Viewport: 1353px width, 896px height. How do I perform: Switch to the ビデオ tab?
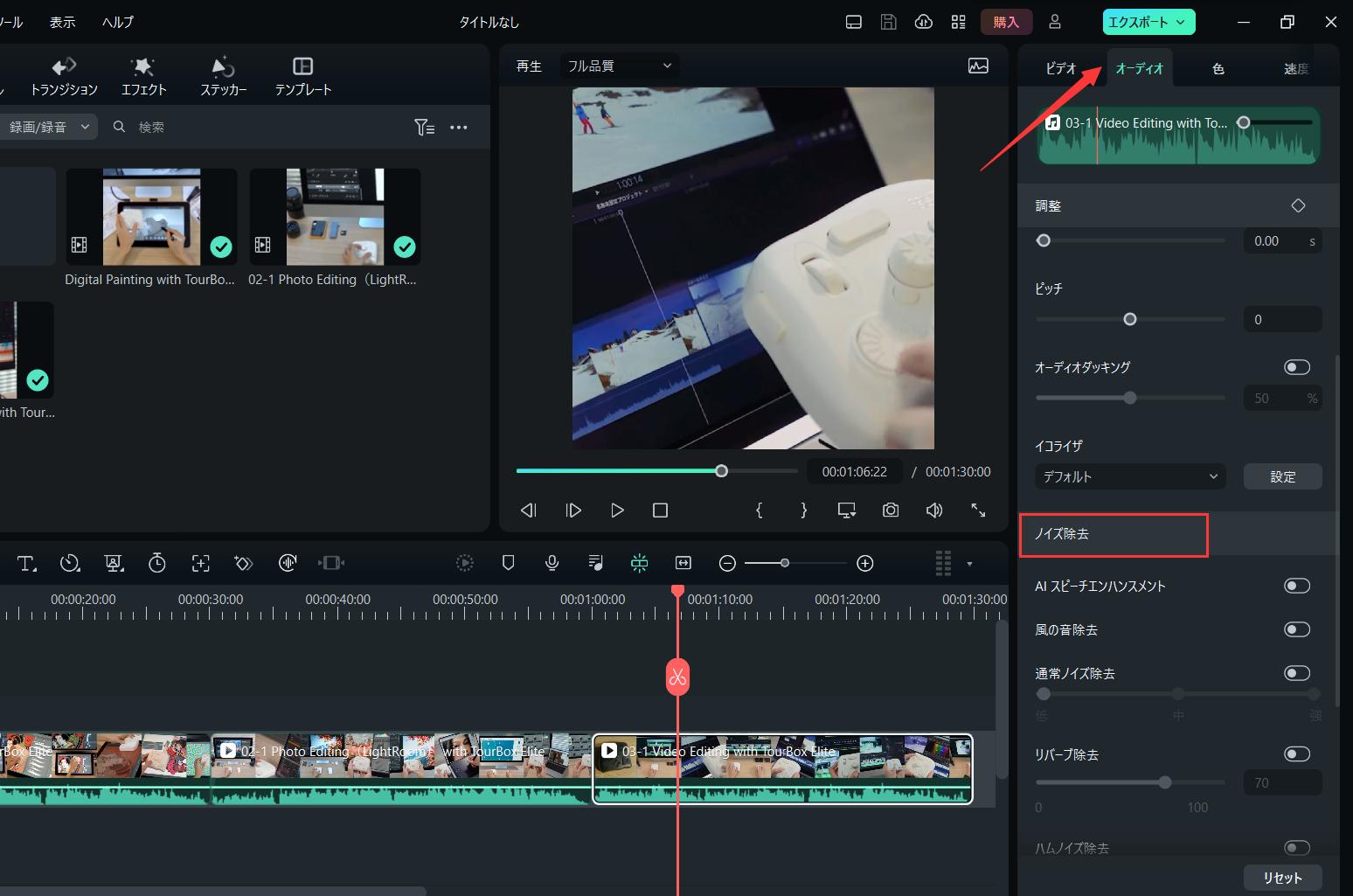tap(1060, 68)
